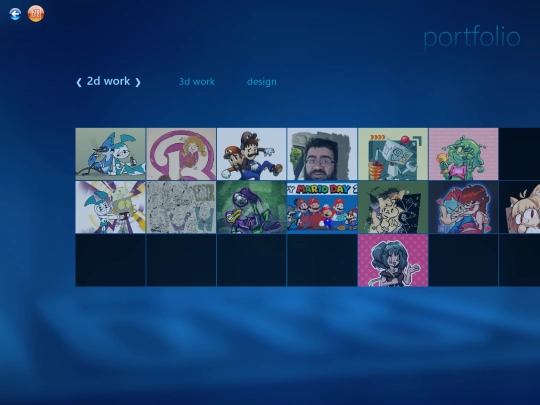Open the blonde cat-eared character thumbnail
The image size is (540, 405).
point(520,207)
